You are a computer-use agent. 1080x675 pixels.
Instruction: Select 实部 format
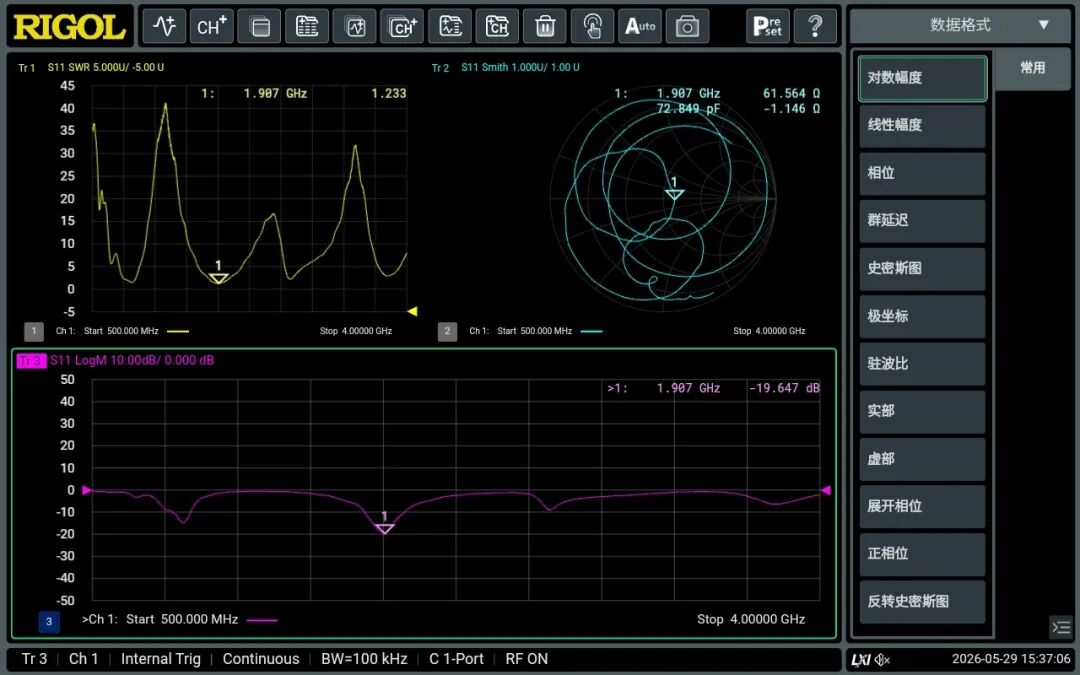922,411
